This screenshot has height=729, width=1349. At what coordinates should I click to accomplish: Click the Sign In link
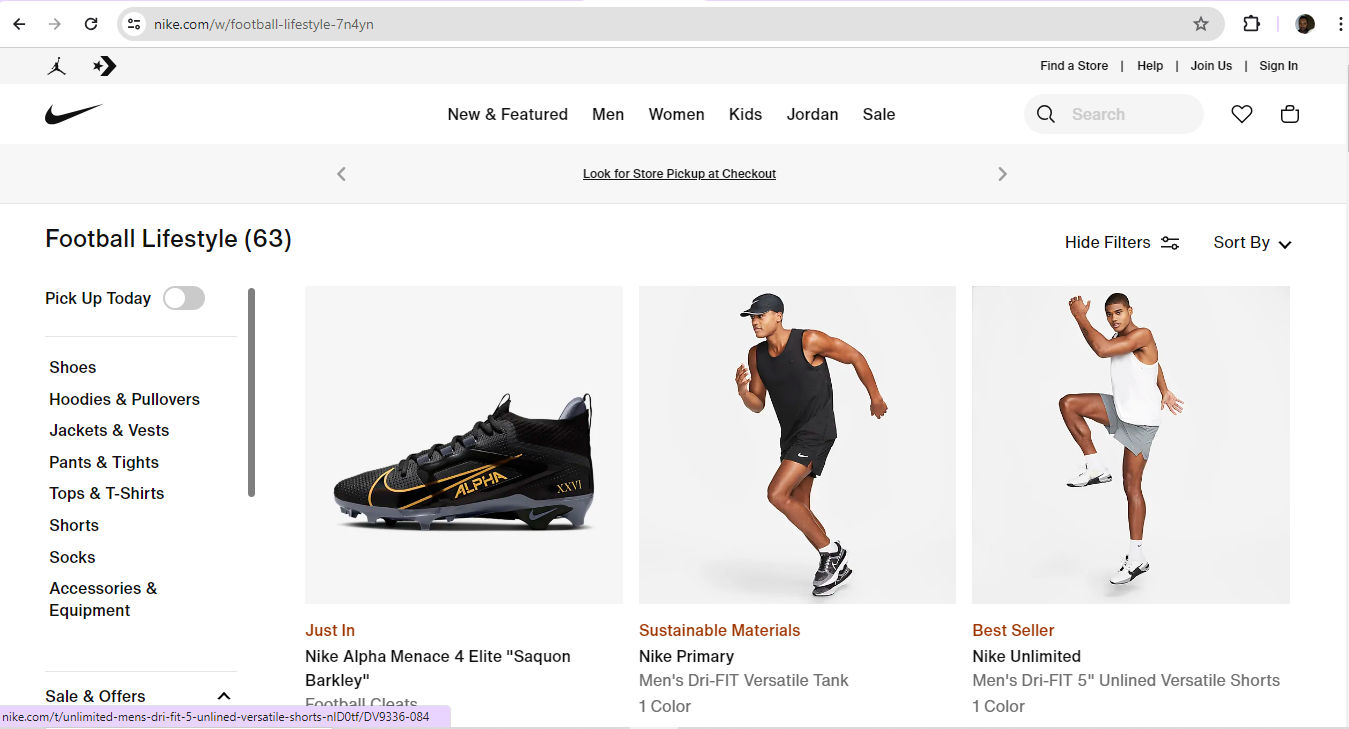coord(1278,66)
